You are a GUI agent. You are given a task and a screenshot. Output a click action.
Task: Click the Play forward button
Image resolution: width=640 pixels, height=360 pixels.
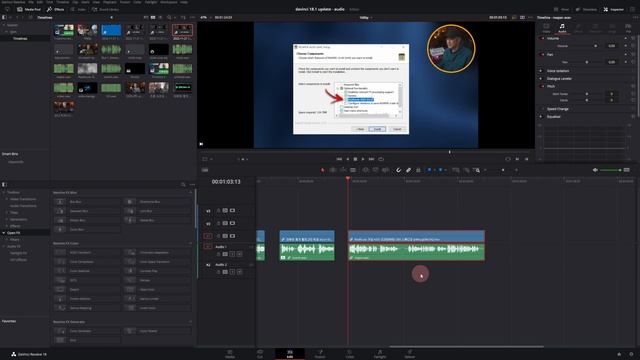[362, 159]
